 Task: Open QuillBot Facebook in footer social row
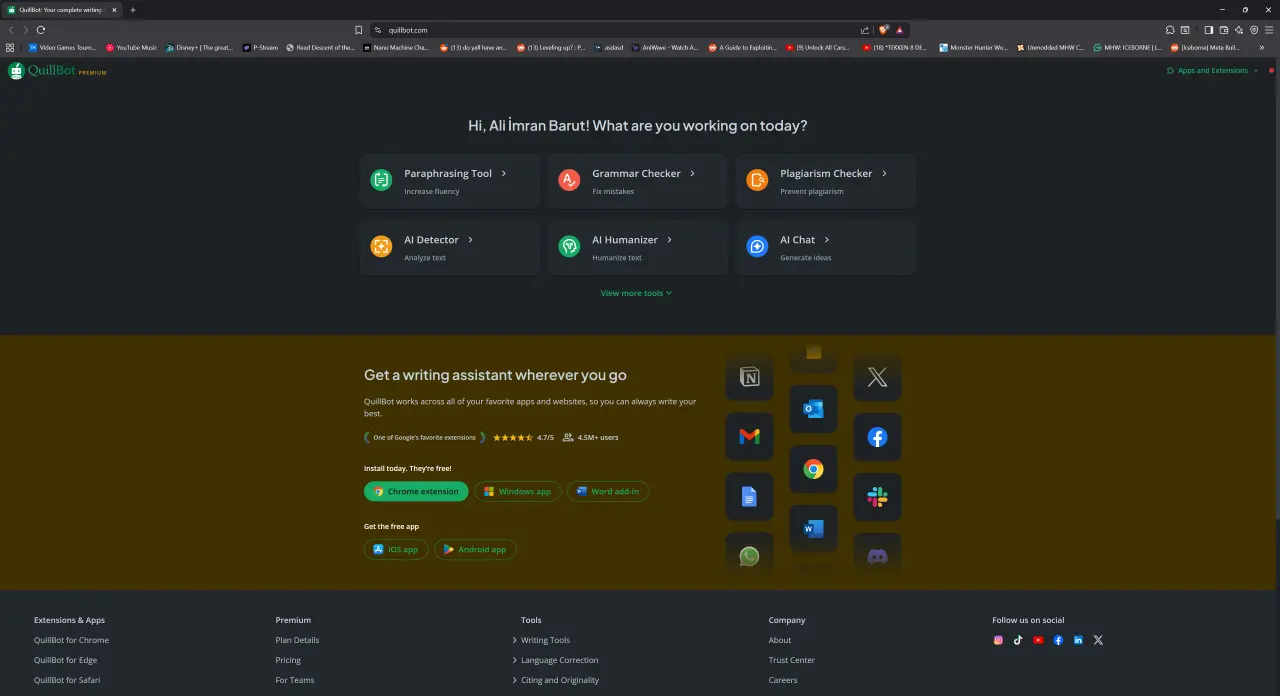[1058, 640]
